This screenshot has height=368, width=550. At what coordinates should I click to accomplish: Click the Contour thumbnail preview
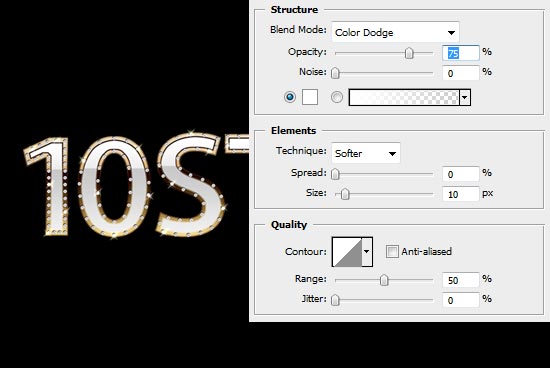[x=347, y=252]
